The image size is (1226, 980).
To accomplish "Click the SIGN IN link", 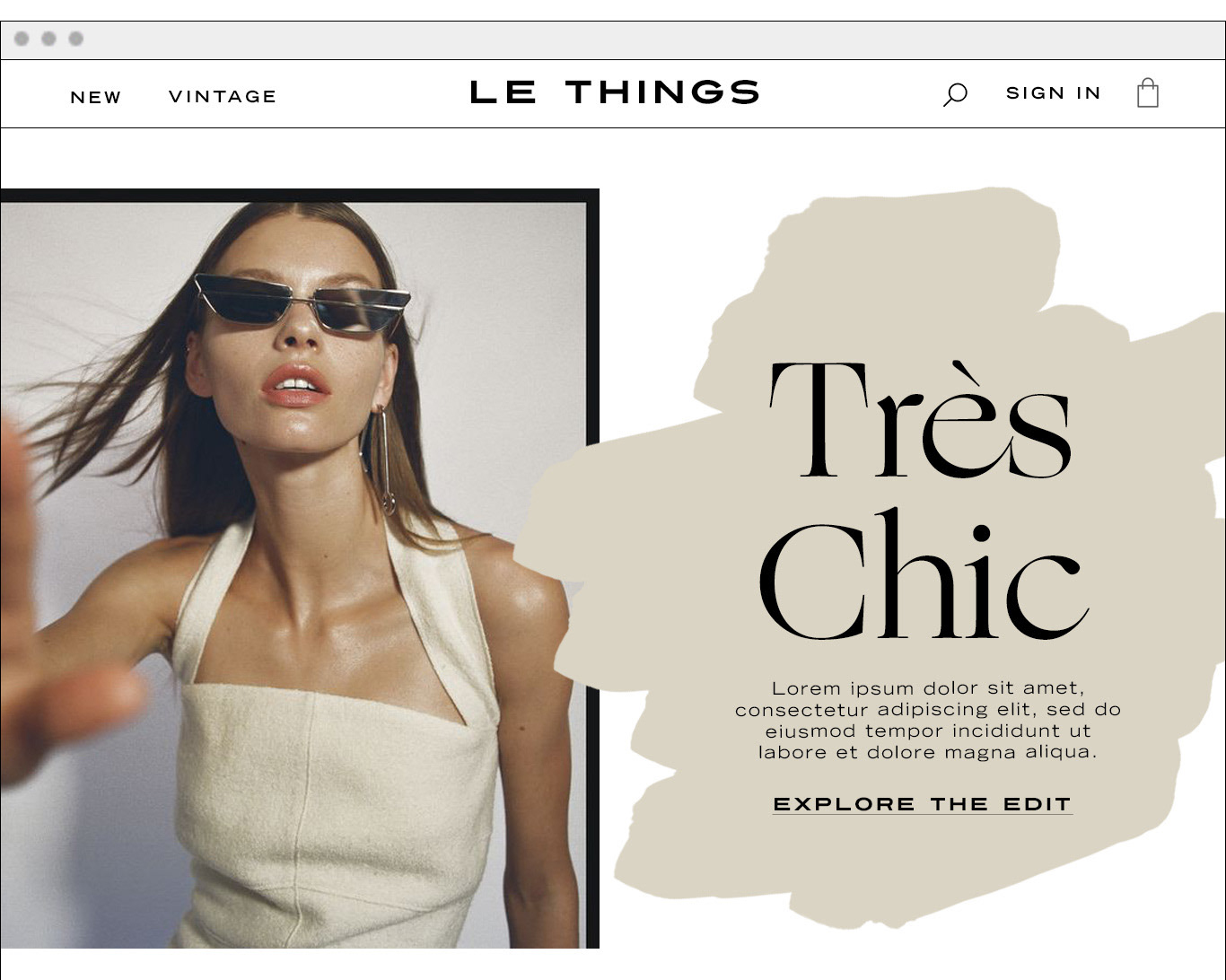I will tap(1053, 93).
